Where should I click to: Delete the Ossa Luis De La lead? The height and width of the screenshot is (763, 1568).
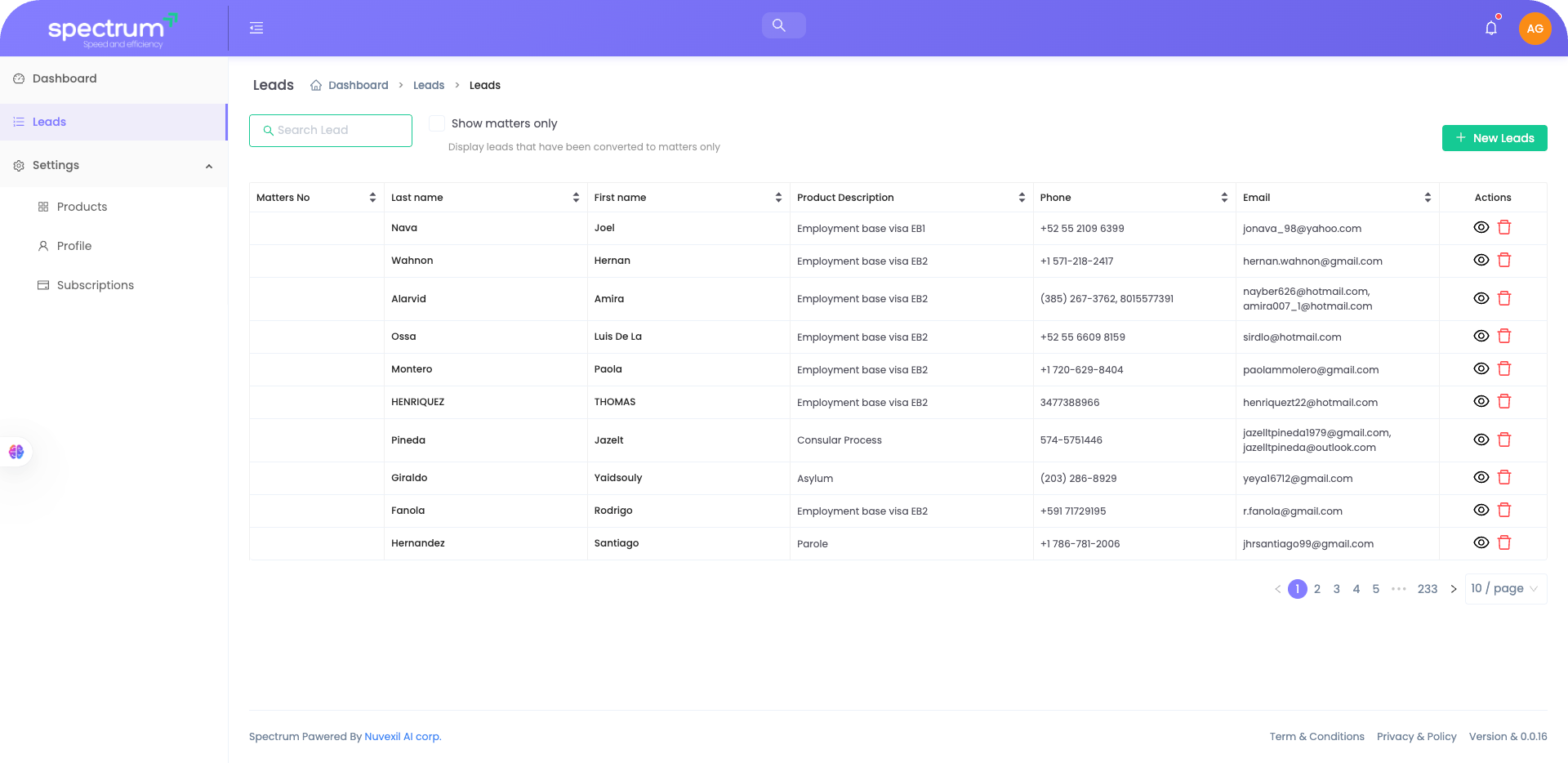click(1504, 336)
